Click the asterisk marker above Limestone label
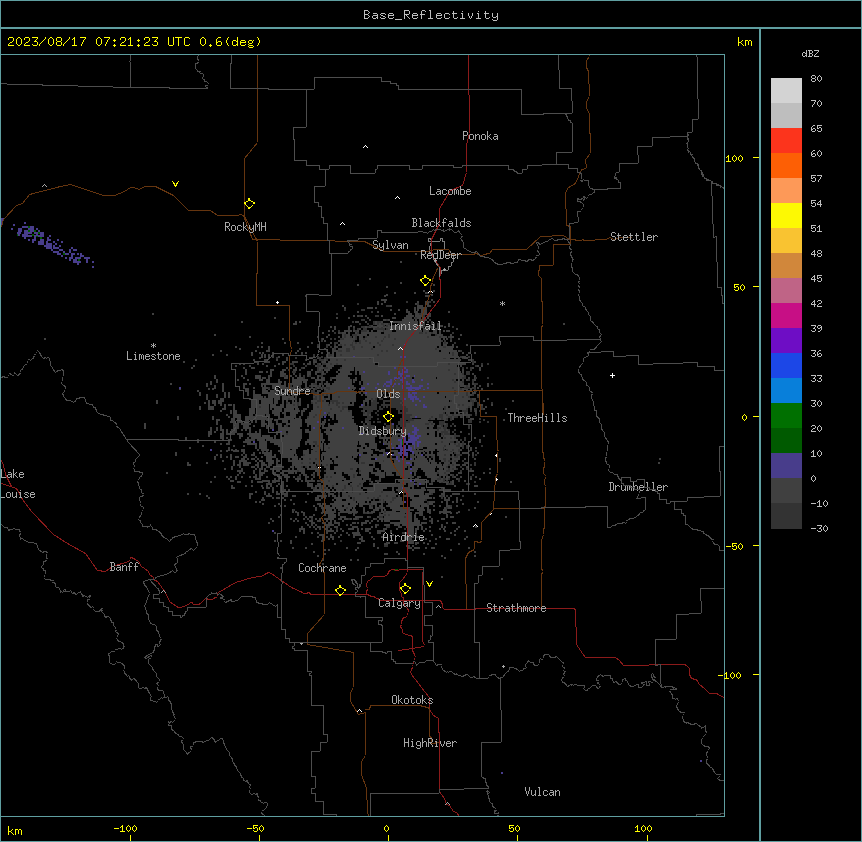Viewport: 862px width, 842px height. point(153,346)
